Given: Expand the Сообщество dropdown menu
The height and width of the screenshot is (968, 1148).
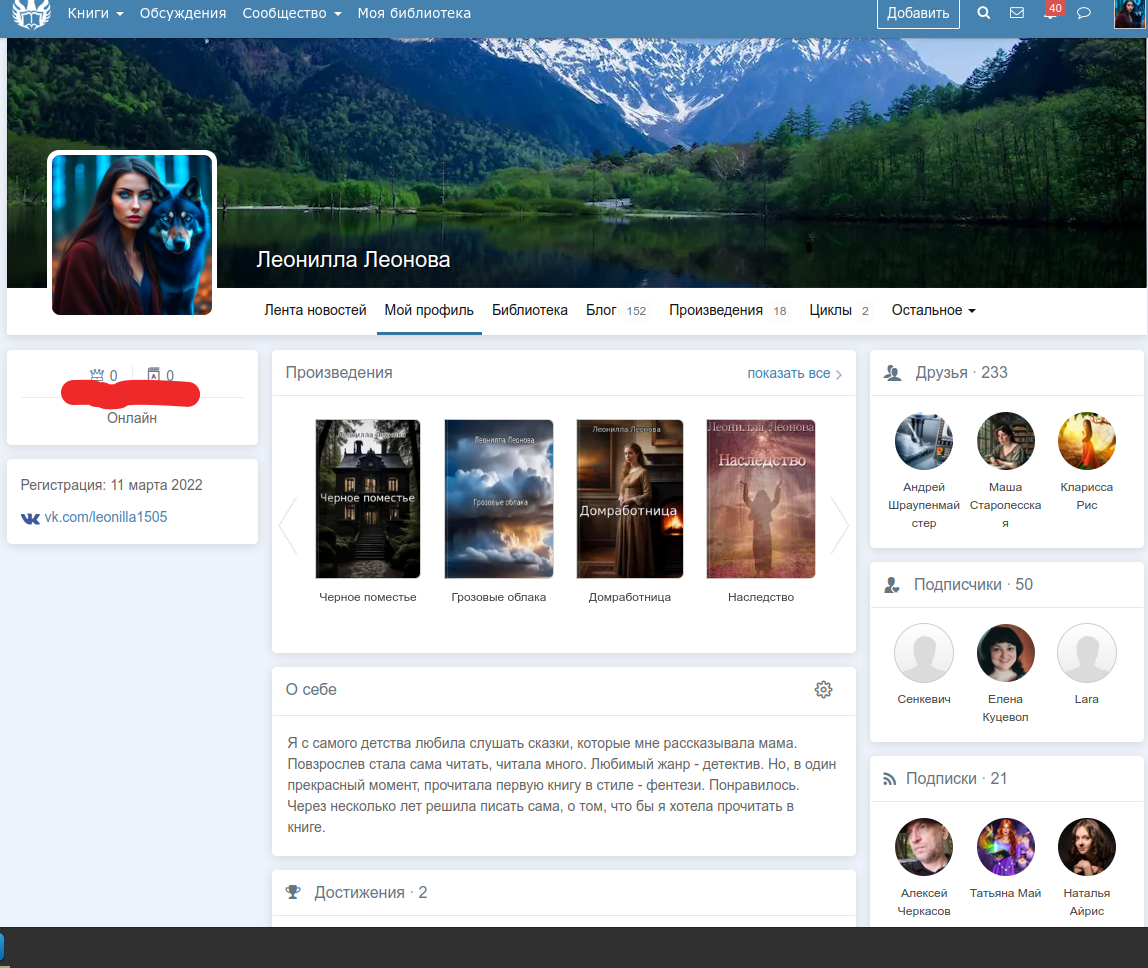Looking at the screenshot, I should coord(291,13).
